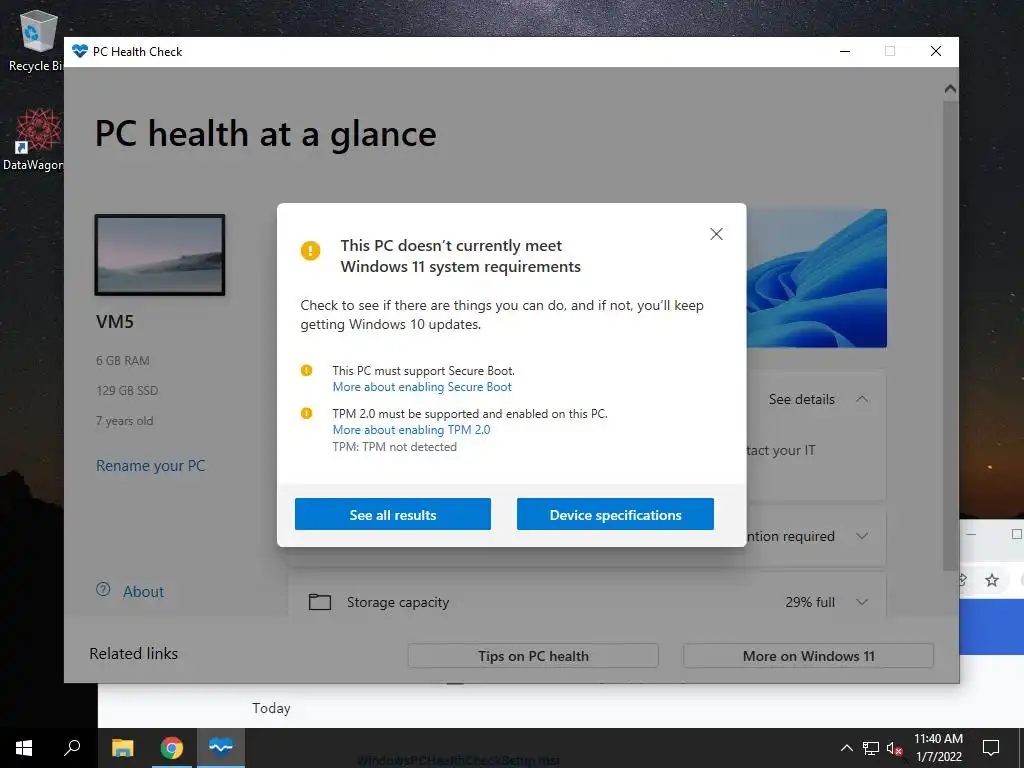1024x768 pixels.
Task: Open File Explorer from the taskbar
Action: [x=122, y=748]
